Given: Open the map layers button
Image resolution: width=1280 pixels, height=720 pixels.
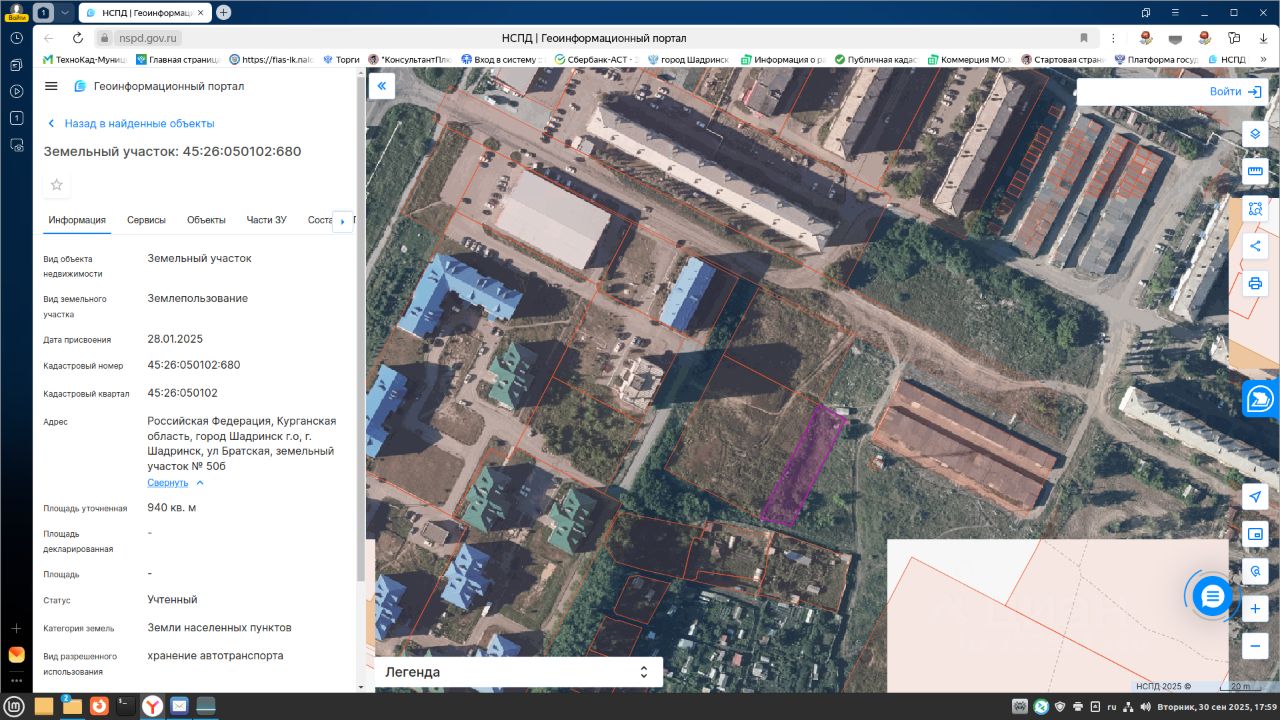Looking at the screenshot, I should [1255, 135].
